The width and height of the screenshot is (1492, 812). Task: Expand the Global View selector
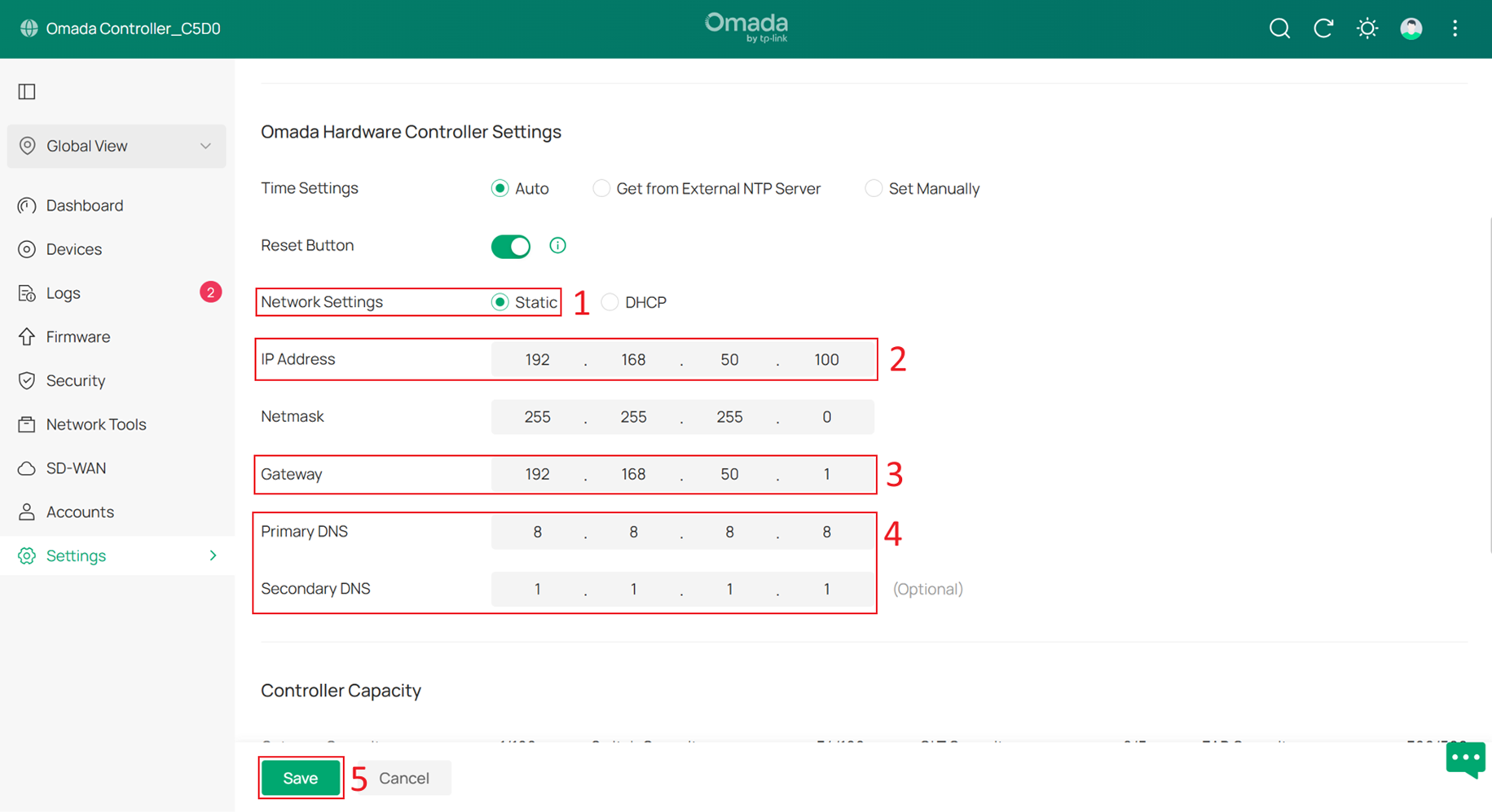click(116, 146)
